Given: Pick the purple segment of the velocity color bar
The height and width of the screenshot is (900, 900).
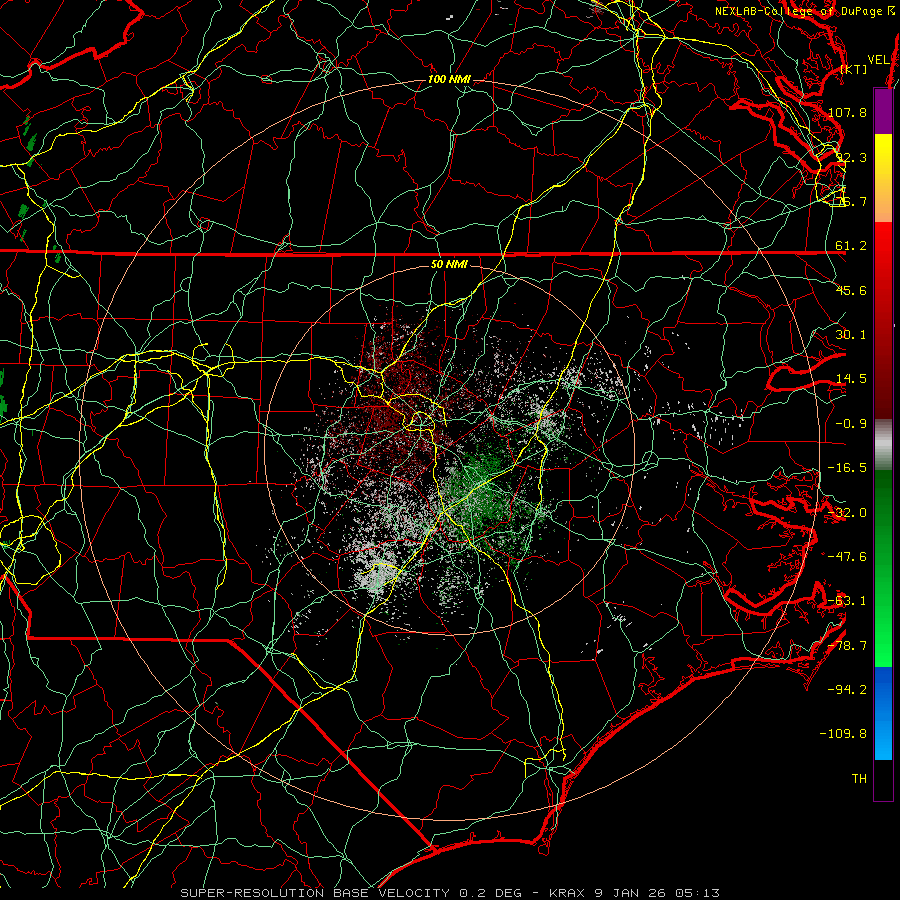Looking at the screenshot, I should point(883,112).
